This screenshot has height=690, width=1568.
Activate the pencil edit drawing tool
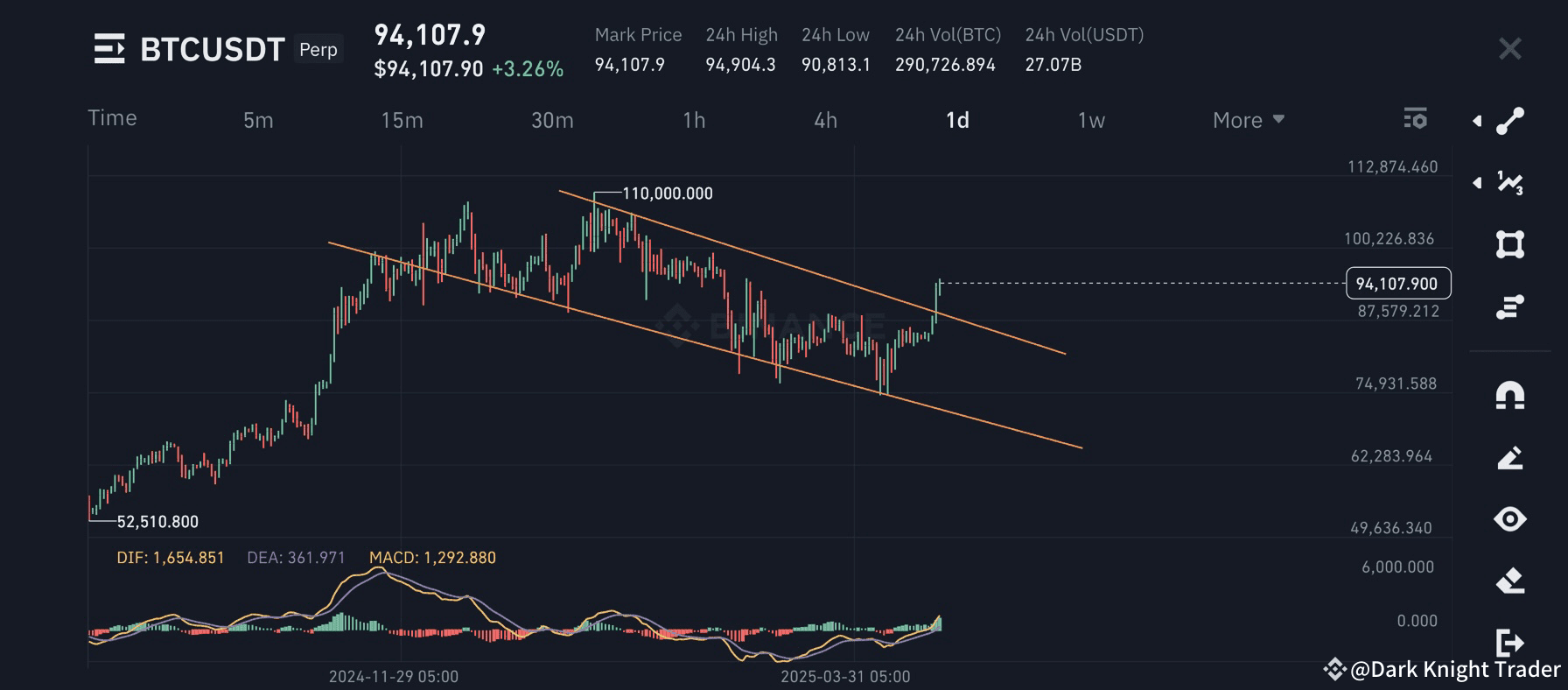click(1510, 457)
